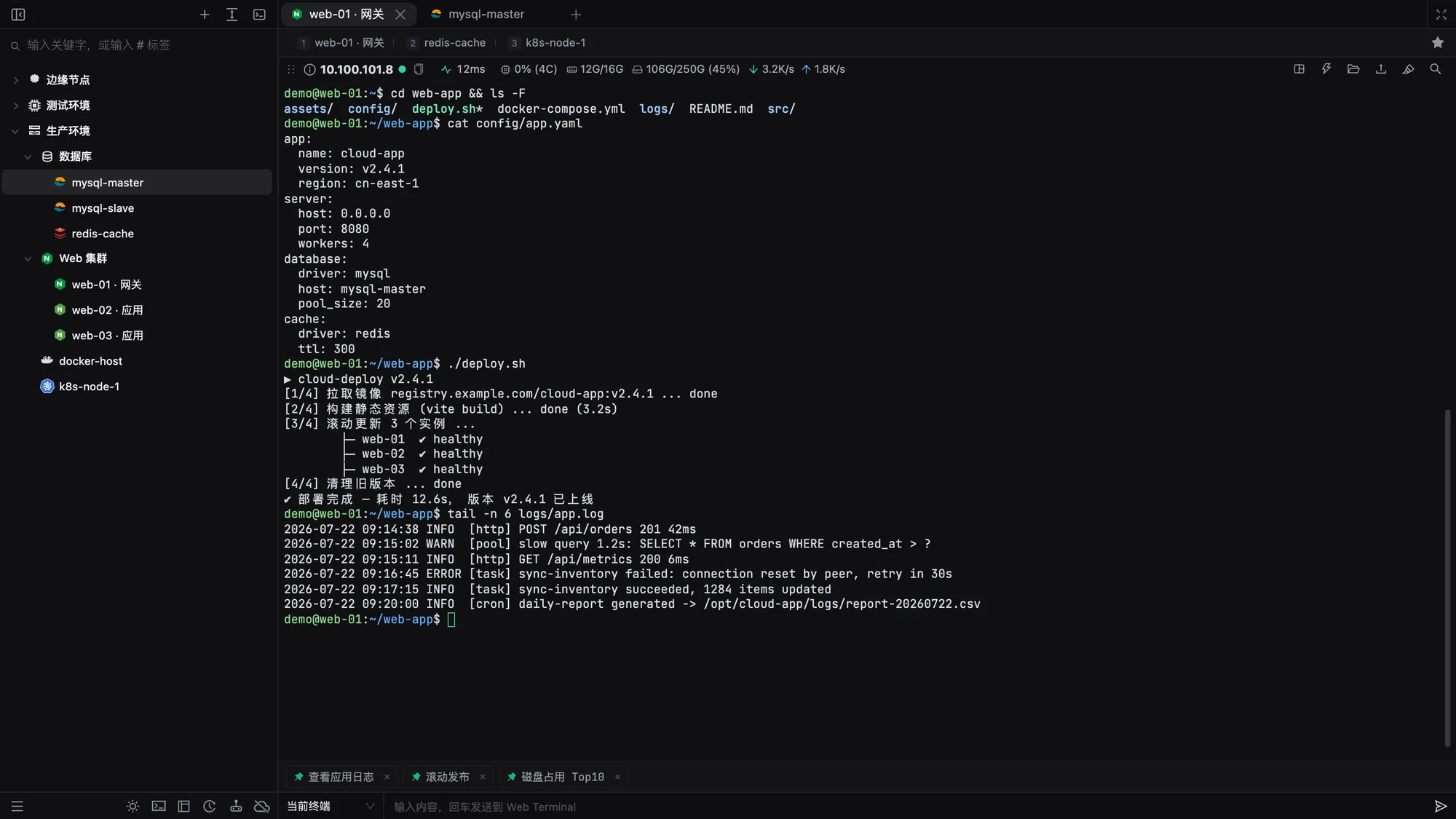This screenshot has width=1456, height=819.
Task: Open the 当前终端 dropdown
Action: tap(331, 806)
